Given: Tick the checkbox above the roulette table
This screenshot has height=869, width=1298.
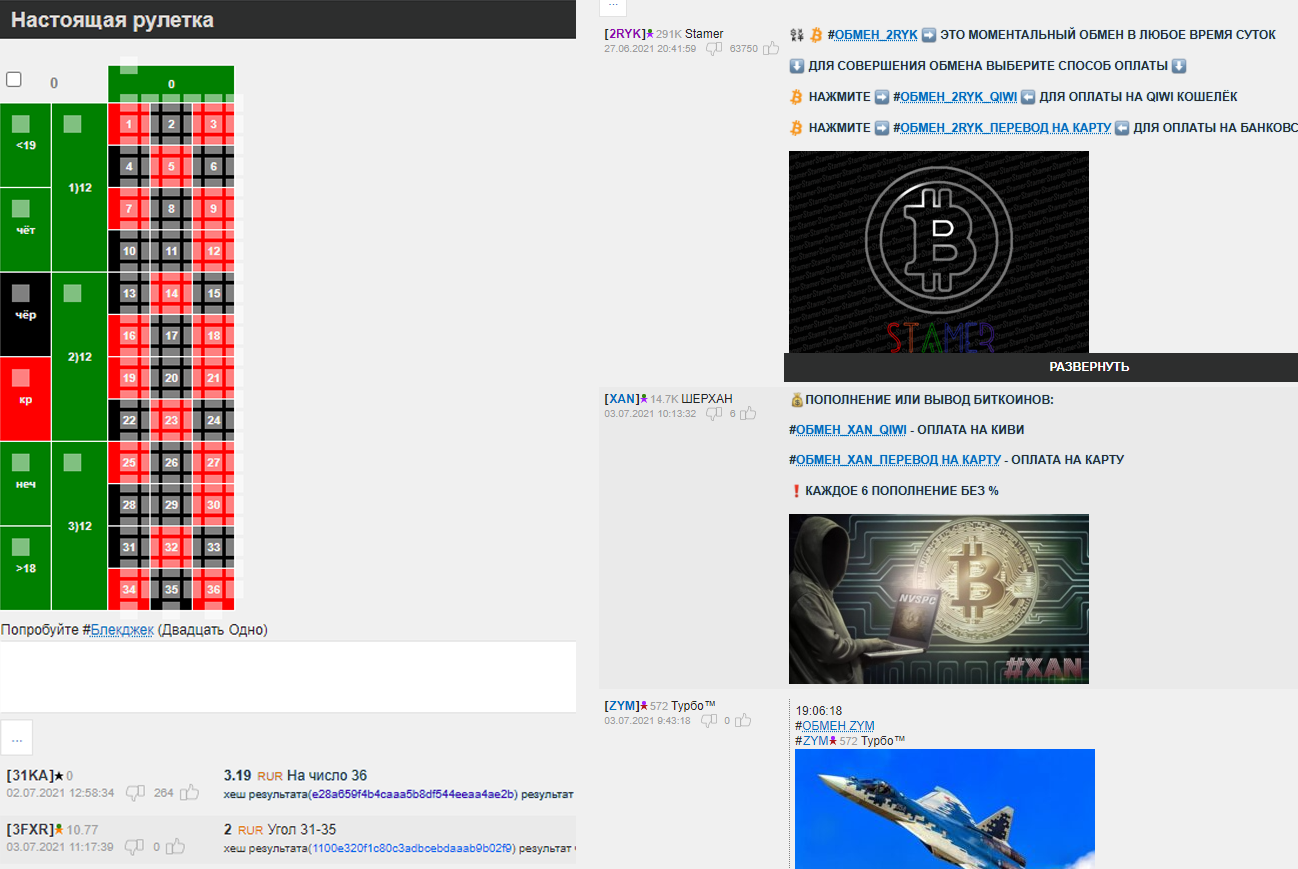Looking at the screenshot, I should [x=14, y=79].
